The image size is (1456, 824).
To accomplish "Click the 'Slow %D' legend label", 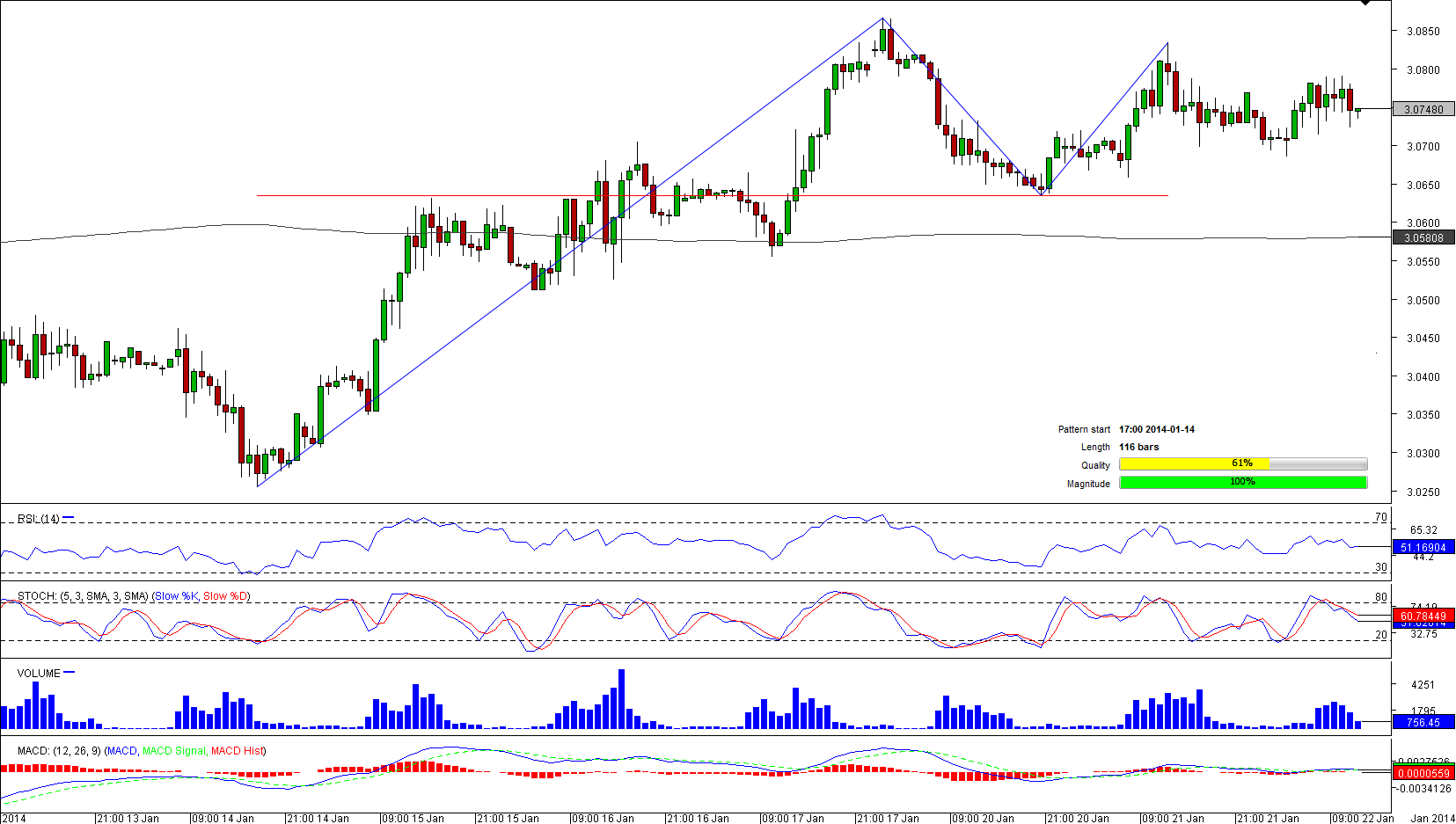I will click(225, 596).
